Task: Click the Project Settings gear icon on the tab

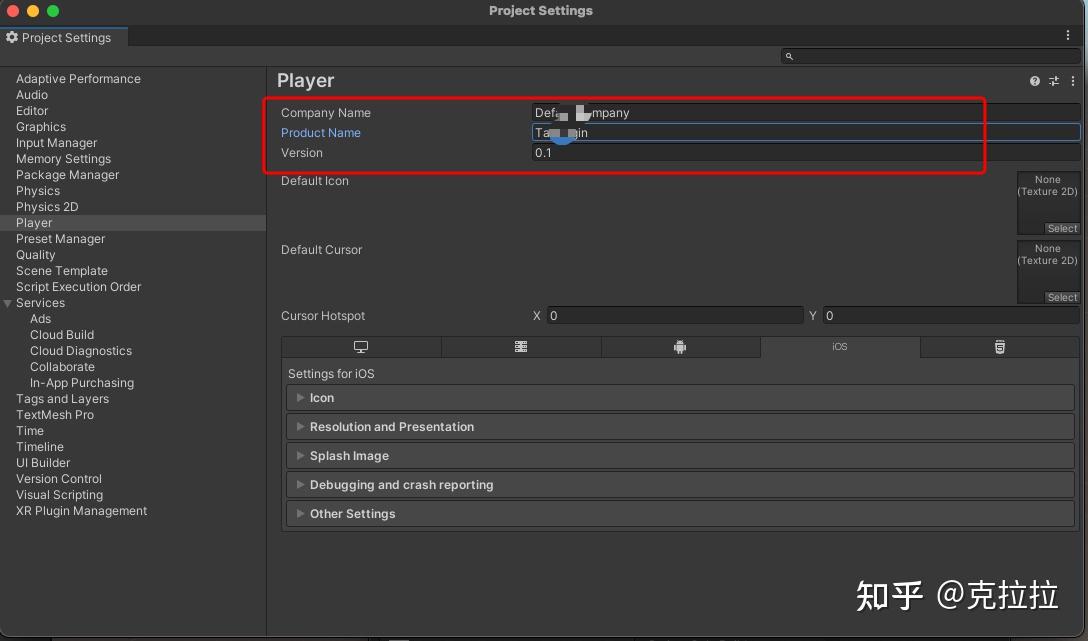Action: 12,37
